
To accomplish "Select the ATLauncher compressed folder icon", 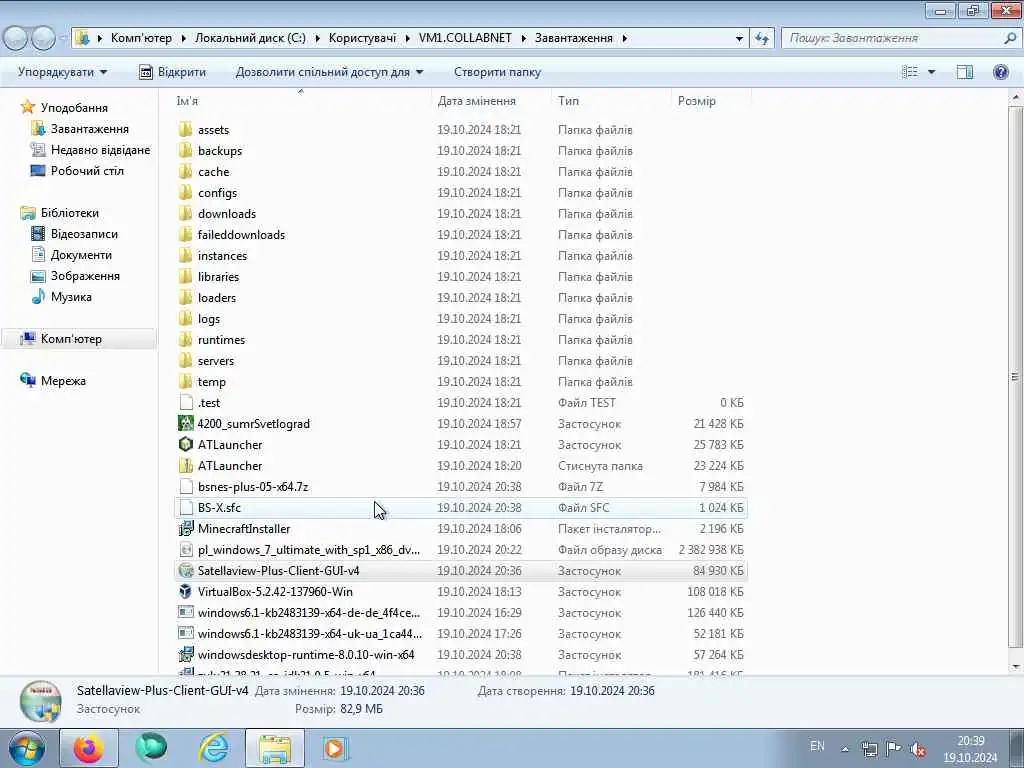I will pos(185,466).
